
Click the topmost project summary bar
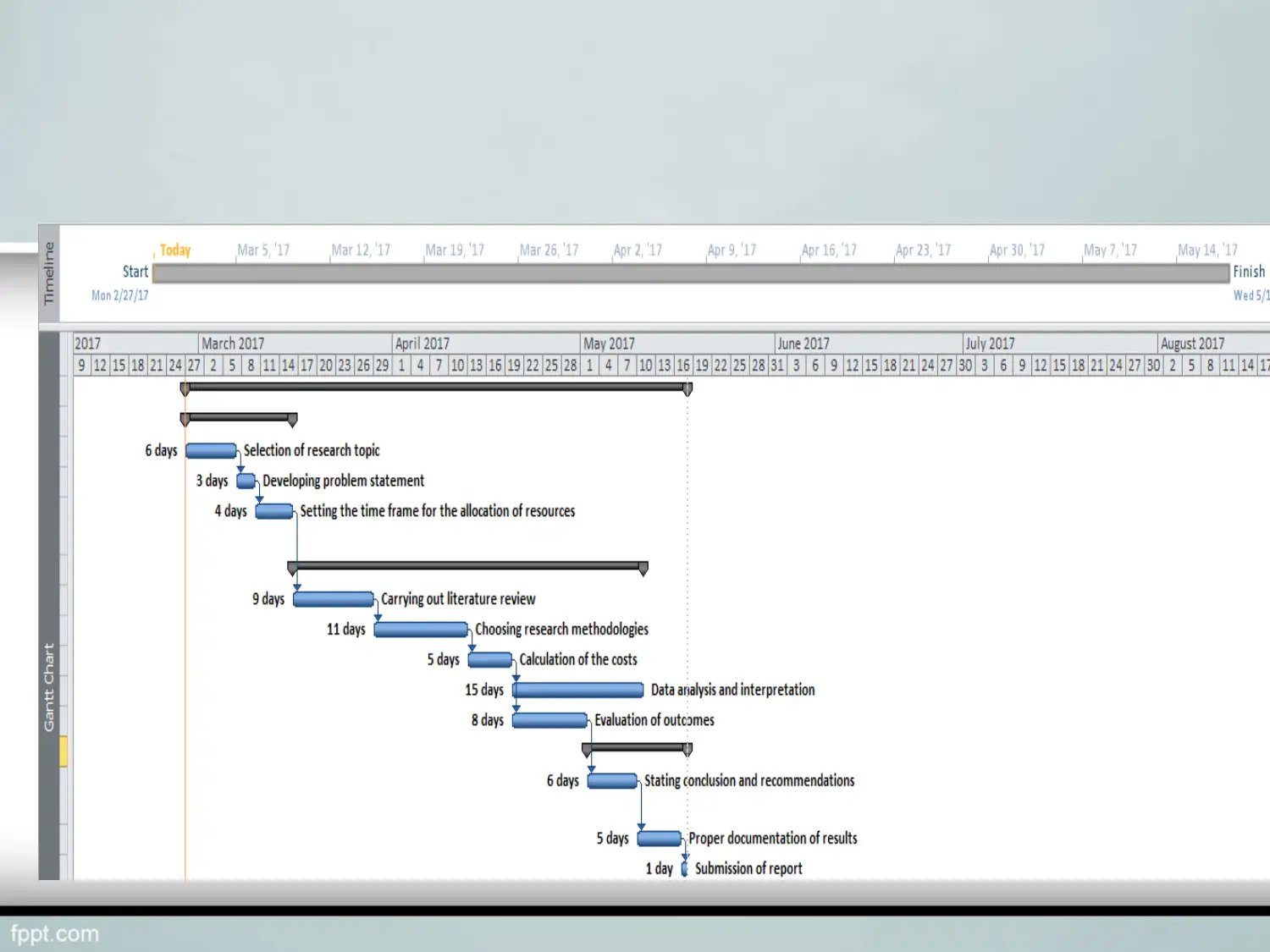point(437,388)
